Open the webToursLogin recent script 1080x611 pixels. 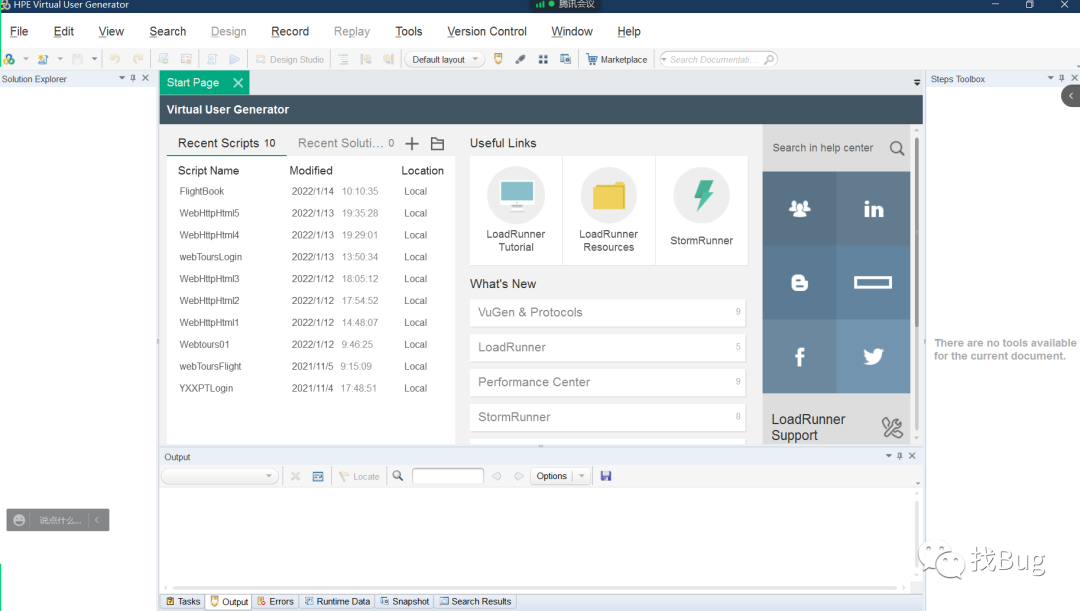(211, 257)
